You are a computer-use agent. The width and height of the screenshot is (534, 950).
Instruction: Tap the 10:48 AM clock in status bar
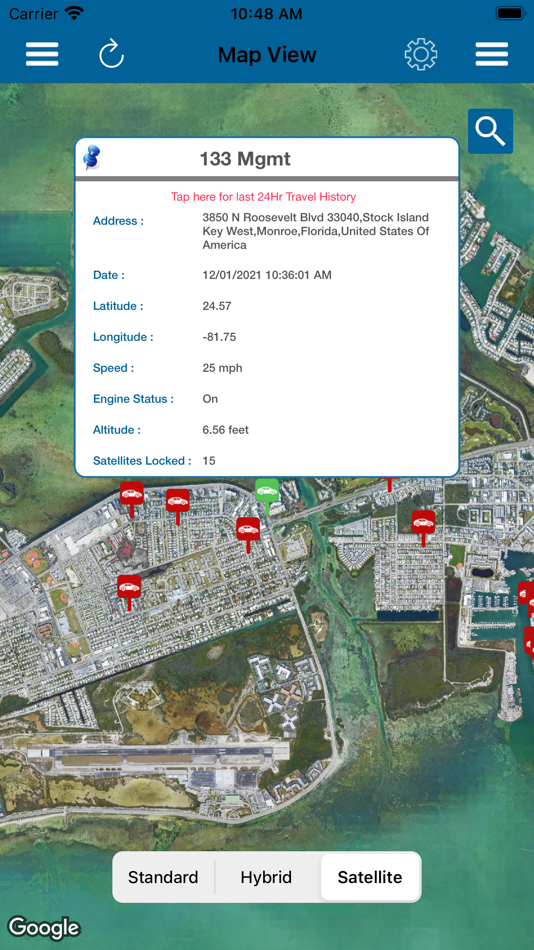(x=266, y=13)
